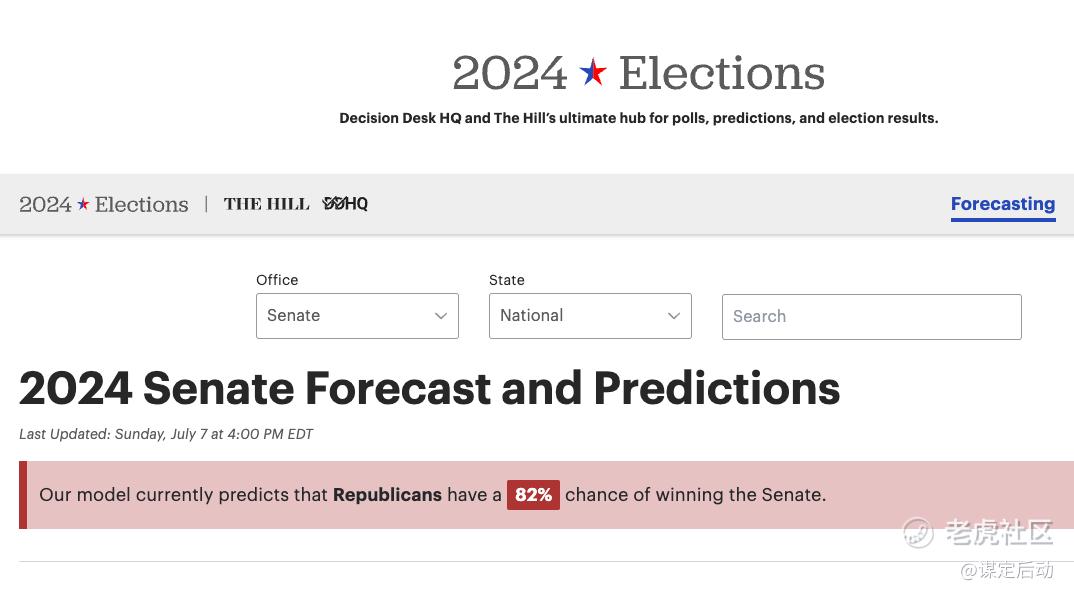1074x595 pixels.
Task: Click the red-blue star in the large title
Action: [593, 73]
